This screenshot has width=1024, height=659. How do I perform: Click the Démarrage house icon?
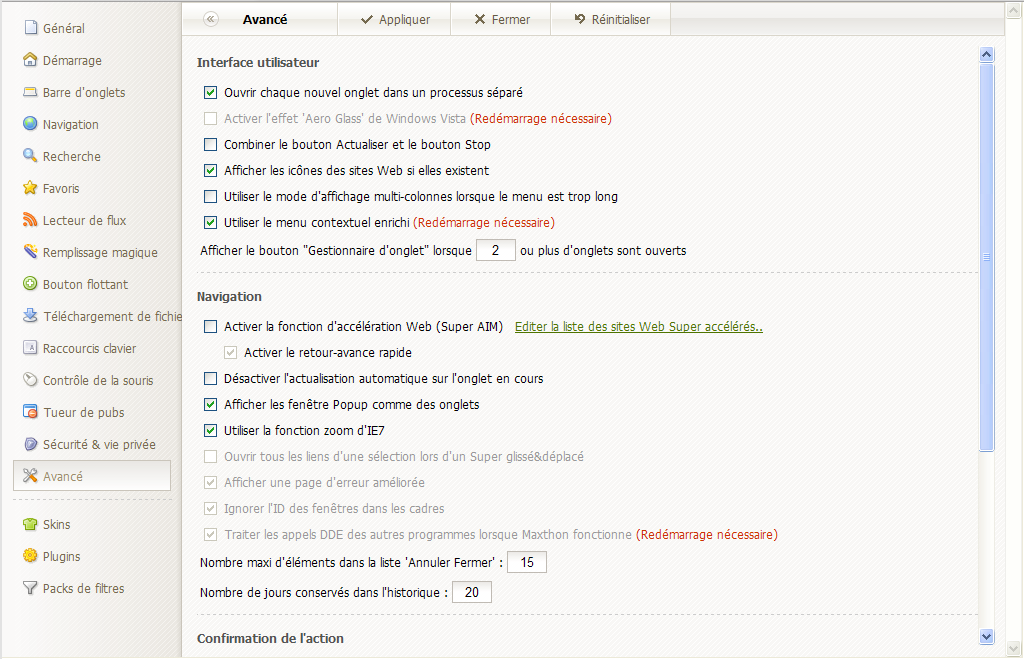pyautogui.click(x=30, y=59)
